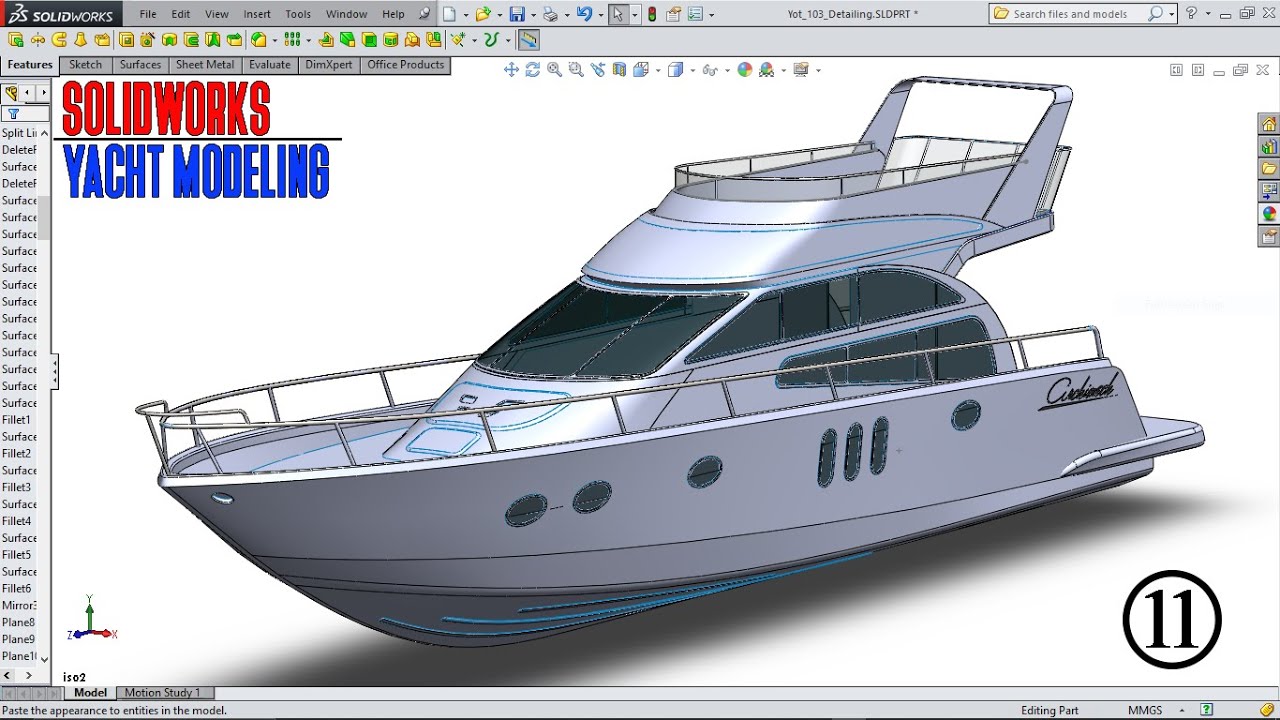Open Appearances color ball task pane icon
Screen dimensions: 1280x720
pos(1269,213)
